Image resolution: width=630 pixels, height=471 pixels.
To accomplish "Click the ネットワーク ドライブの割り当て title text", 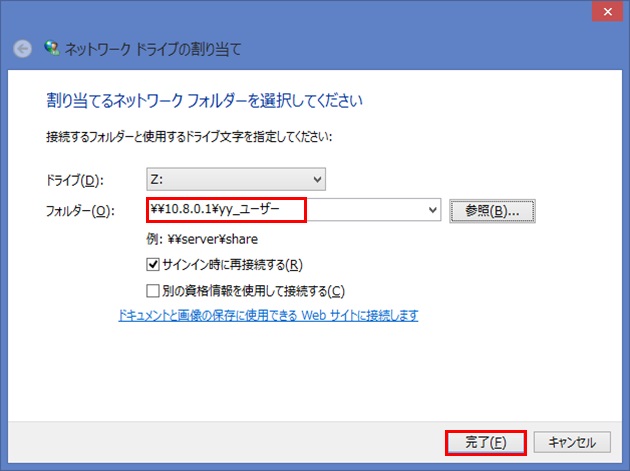I will (153, 49).
